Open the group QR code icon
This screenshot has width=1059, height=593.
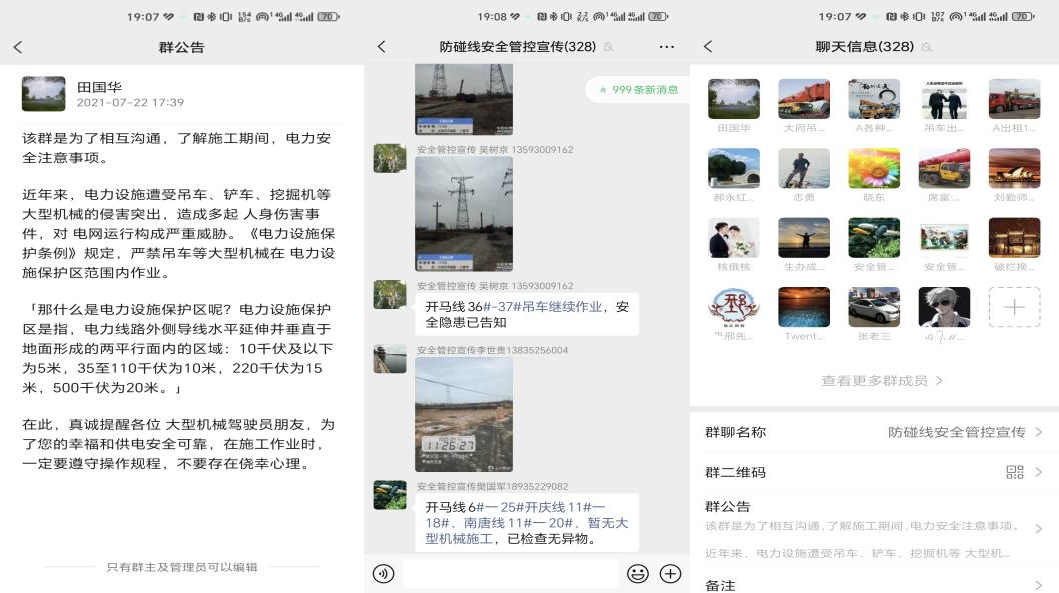(1014, 472)
